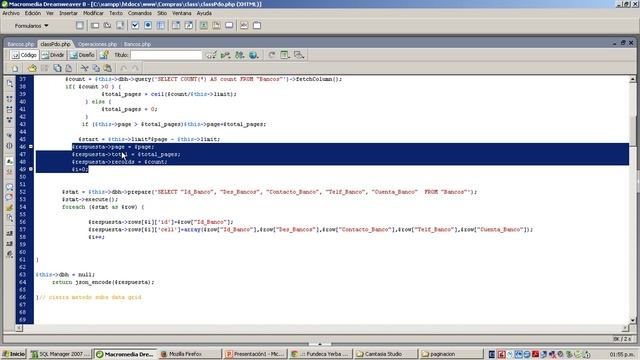Screen dimensions: 640x360
Task: Format source code via coding toolbar icon
Action: tap(9, 254)
